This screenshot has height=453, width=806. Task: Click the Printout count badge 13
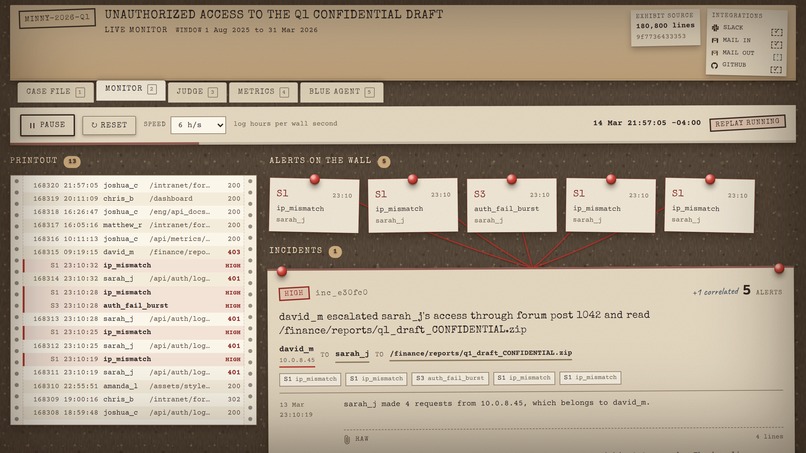(72, 161)
